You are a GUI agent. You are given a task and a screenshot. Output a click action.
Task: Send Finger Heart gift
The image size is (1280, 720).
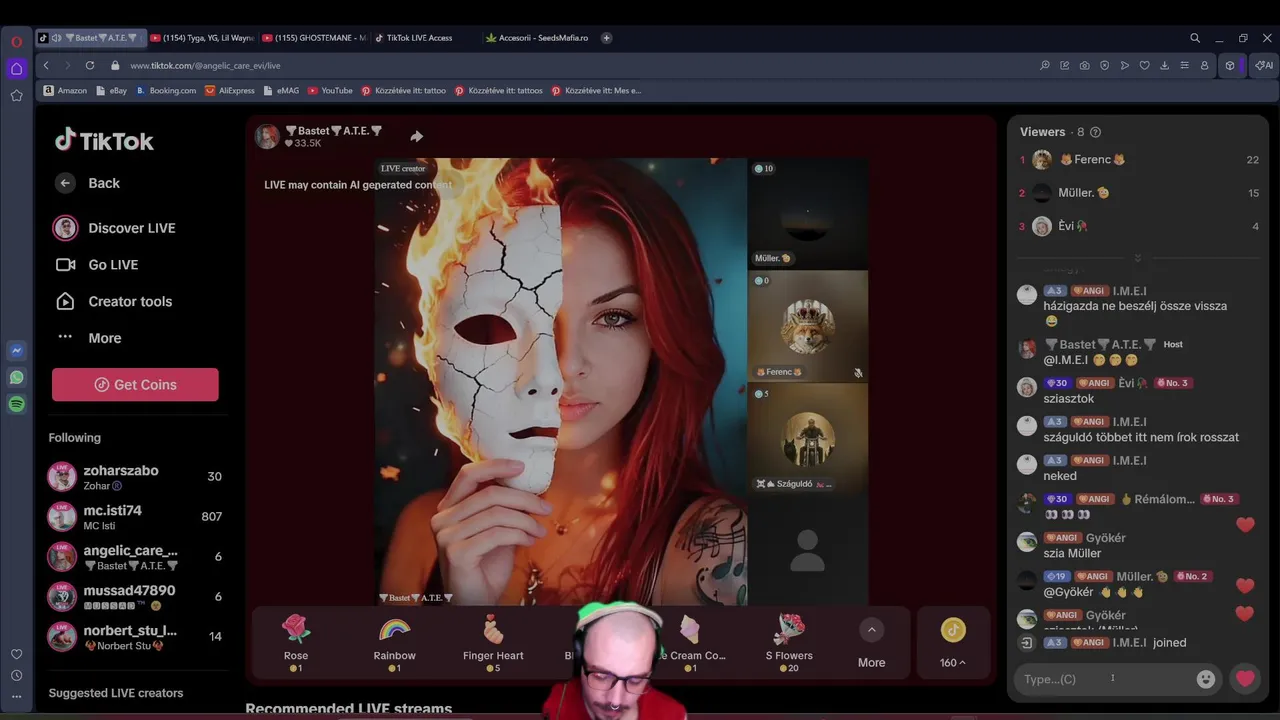point(493,642)
